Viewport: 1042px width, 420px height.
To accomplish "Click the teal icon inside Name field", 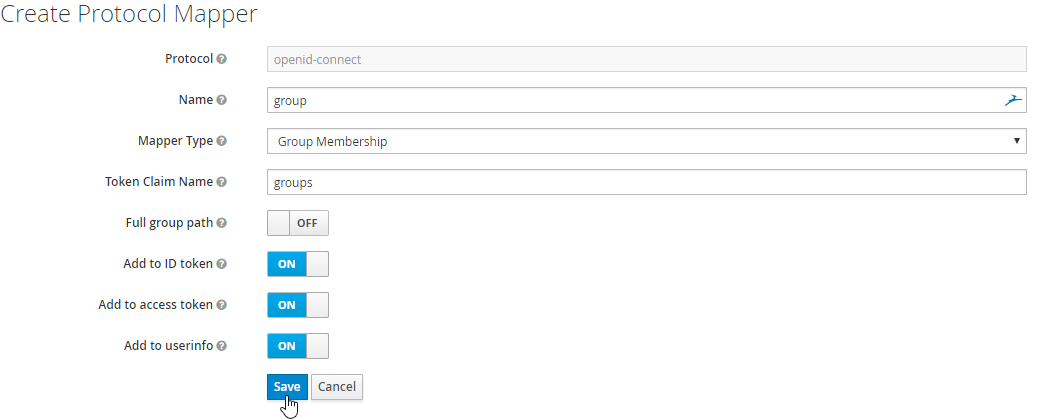I will [1013, 100].
